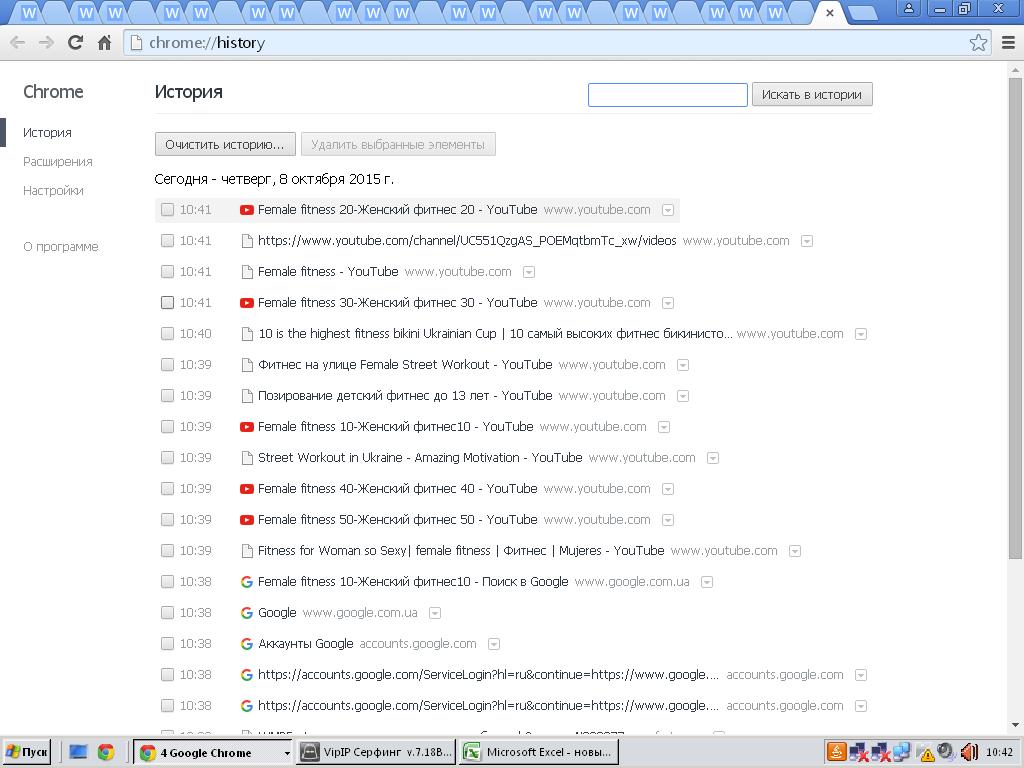Click YouTube favicon of Female fitness 40 entry

point(246,489)
